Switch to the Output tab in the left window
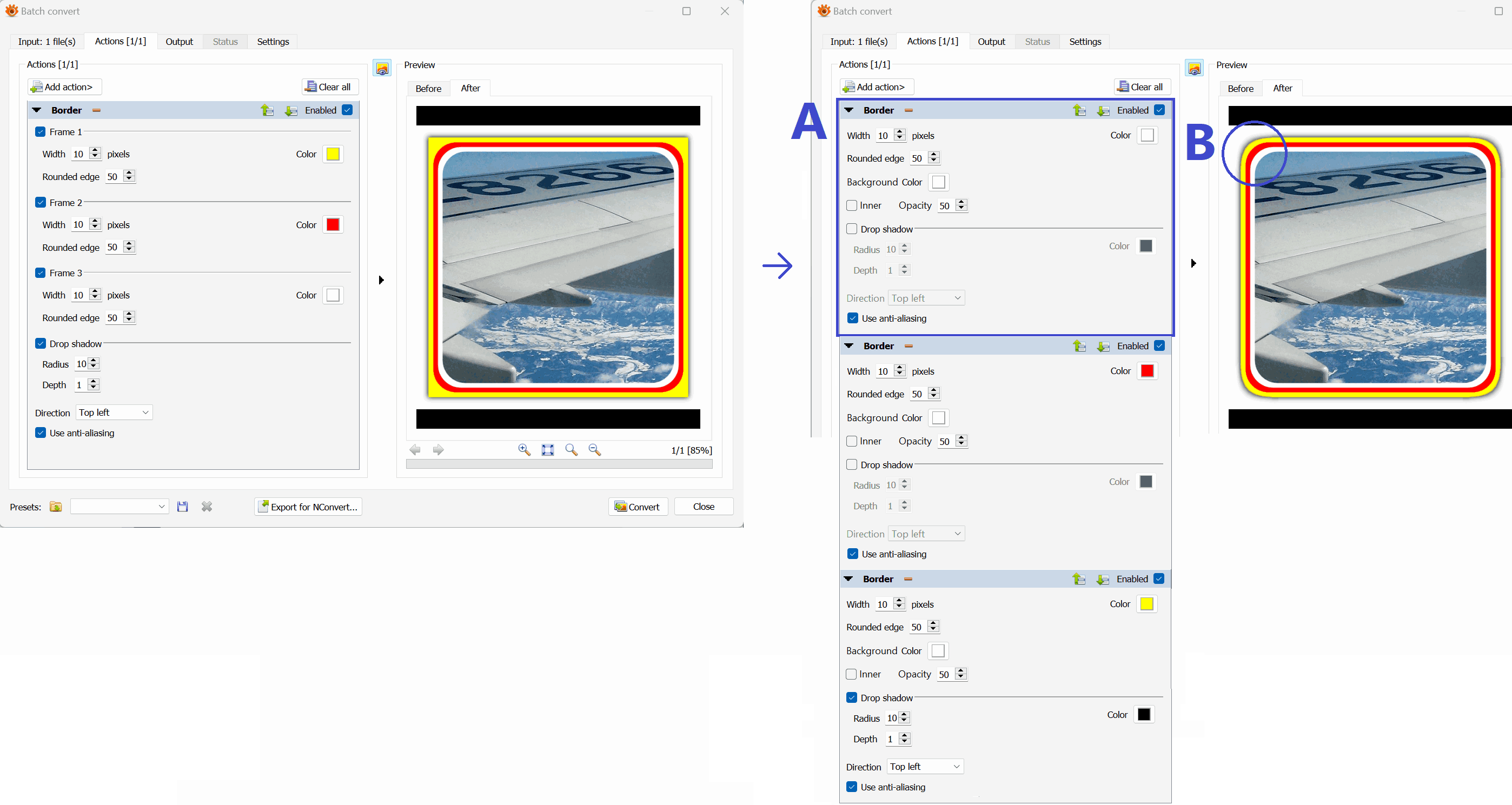This screenshot has height=805, width=1512. [179, 42]
